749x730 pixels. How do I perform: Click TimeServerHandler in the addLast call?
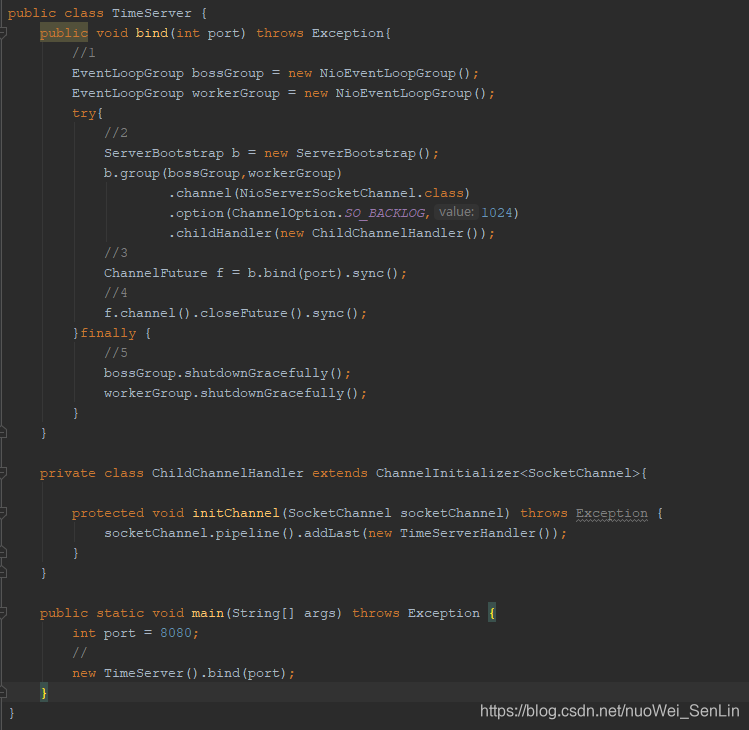(x=468, y=534)
